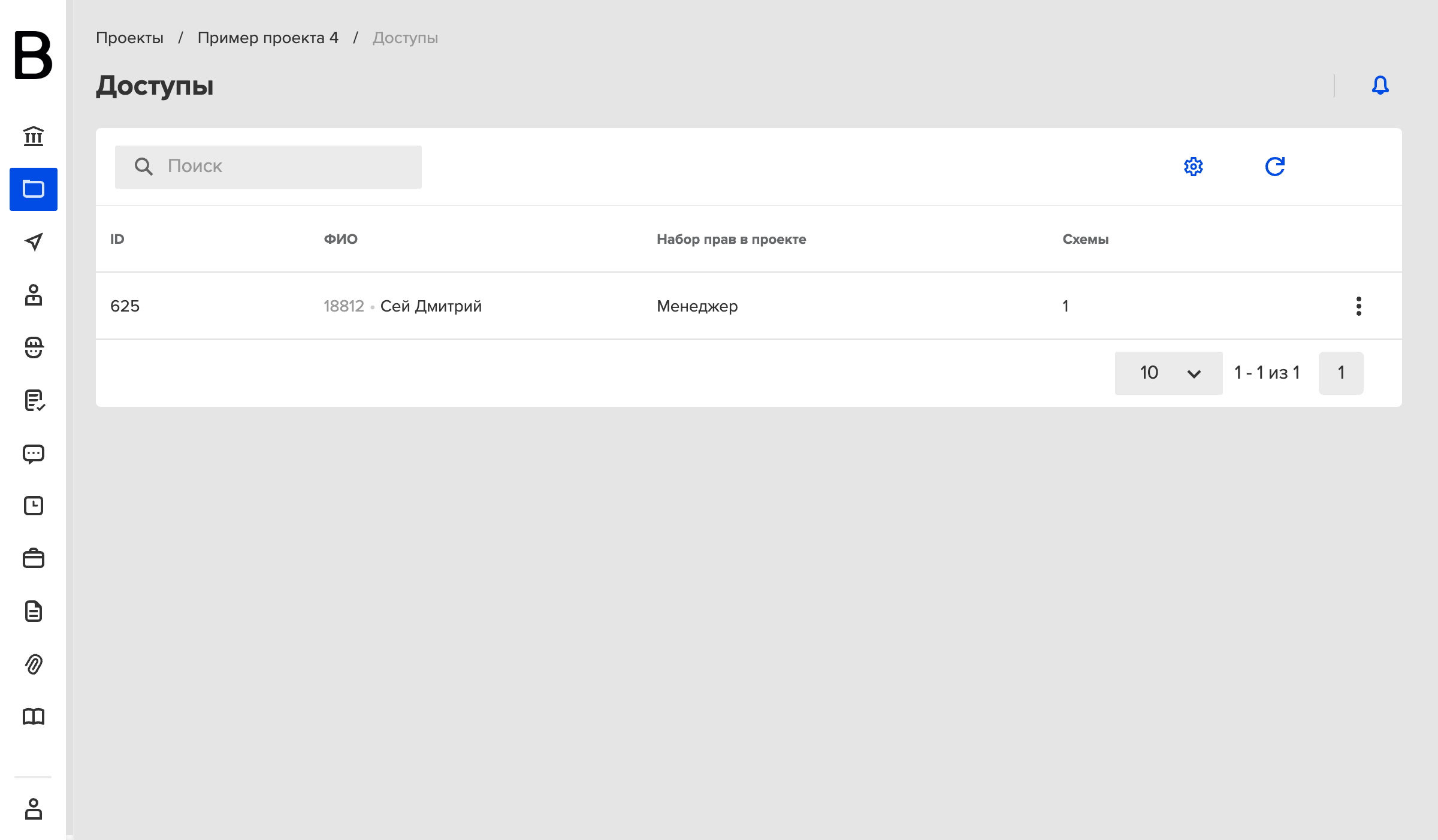Image resolution: width=1438 pixels, height=840 pixels.
Task: Open three-dot menu for row 625
Action: [1359, 306]
